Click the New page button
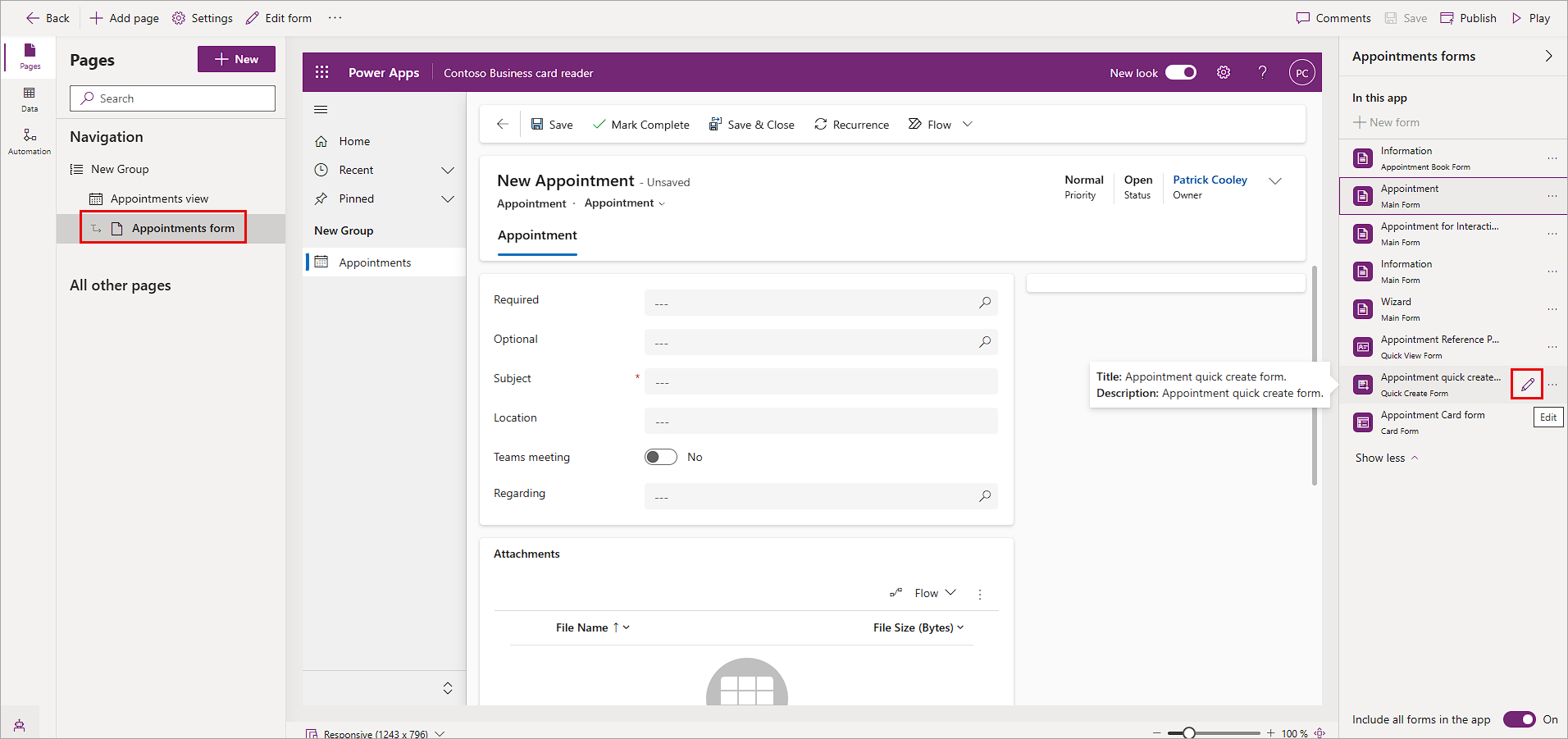Screen dimensions: 1568x739 tap(236, 59)
